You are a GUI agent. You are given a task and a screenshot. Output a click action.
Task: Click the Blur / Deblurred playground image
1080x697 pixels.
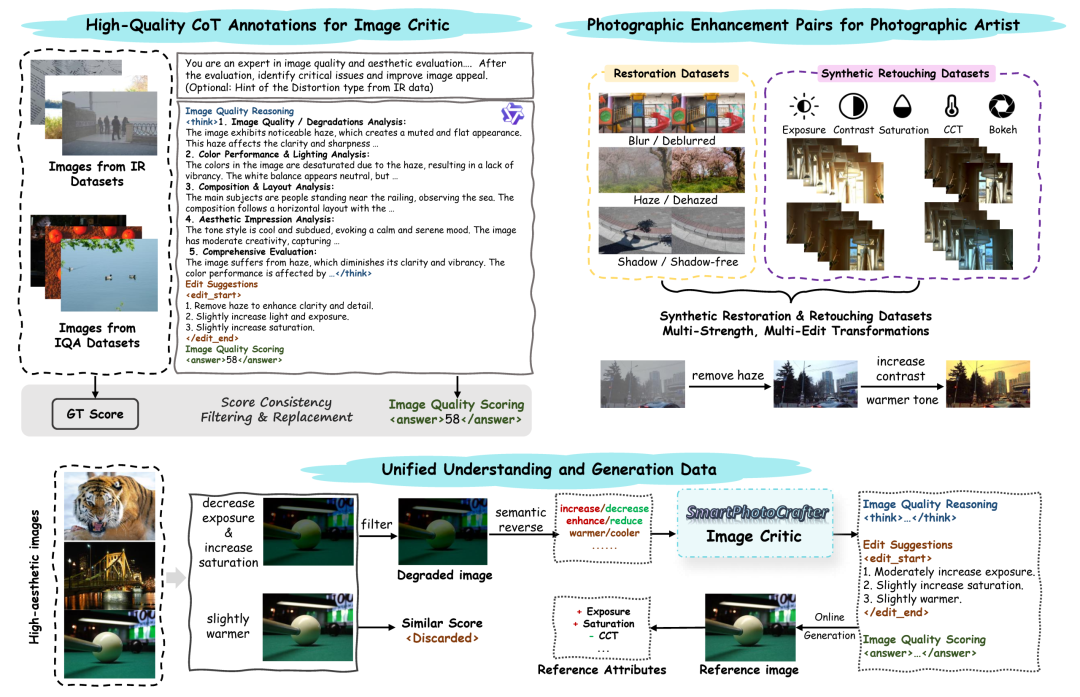click(x=672, y=113)
